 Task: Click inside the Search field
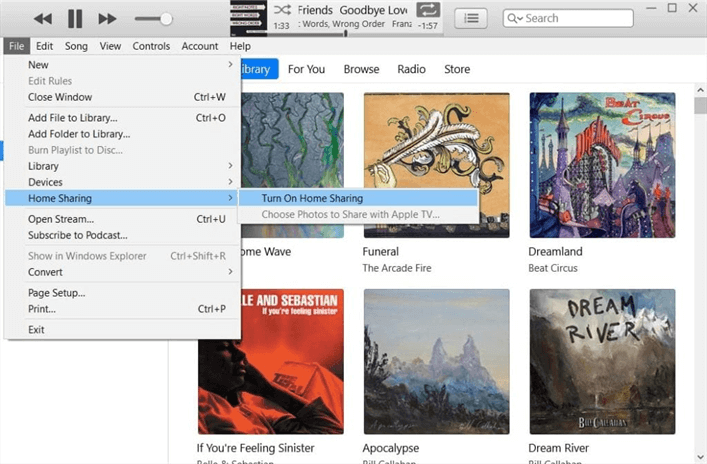coord(568,18)
